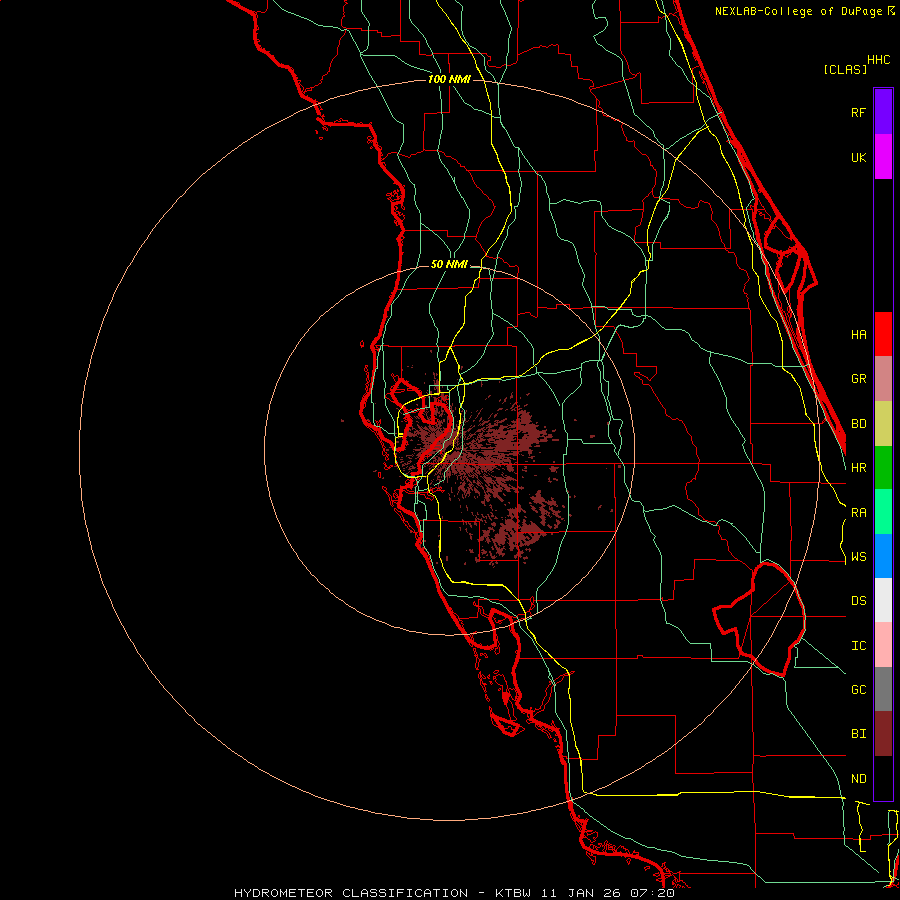
Task: Click the brown BI legend swatch
Action: pos(883,734)
